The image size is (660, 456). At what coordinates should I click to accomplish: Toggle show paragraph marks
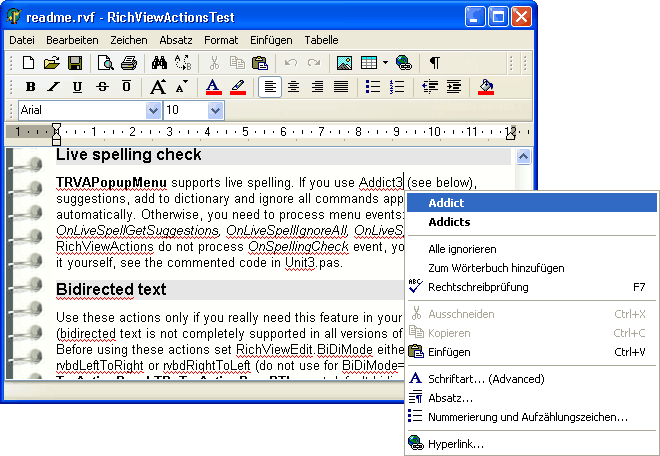pyautogui.click(x=434, y=63)
